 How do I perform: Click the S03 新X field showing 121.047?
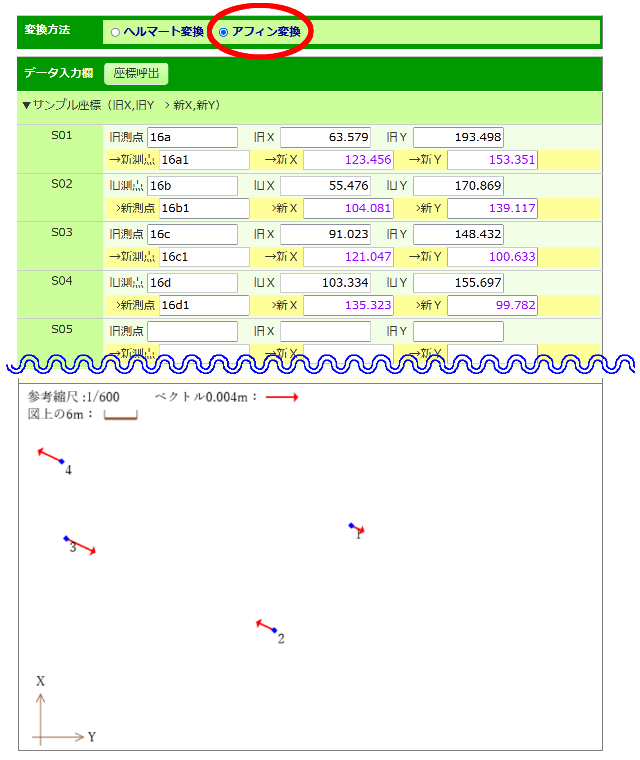pyautogui.click(x=349, y=257)
